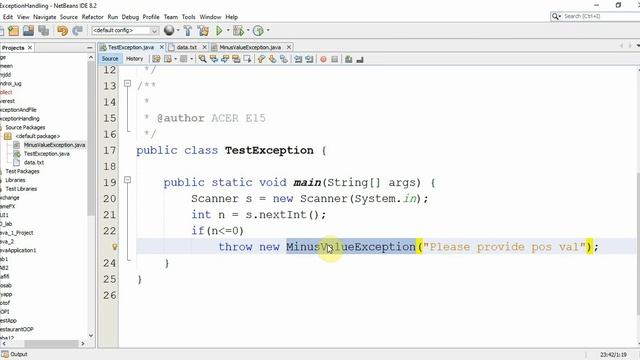640x360 pixels.
Task: Switch to the MinusValueException.java editor tab
Action: [x=250, y=47]
